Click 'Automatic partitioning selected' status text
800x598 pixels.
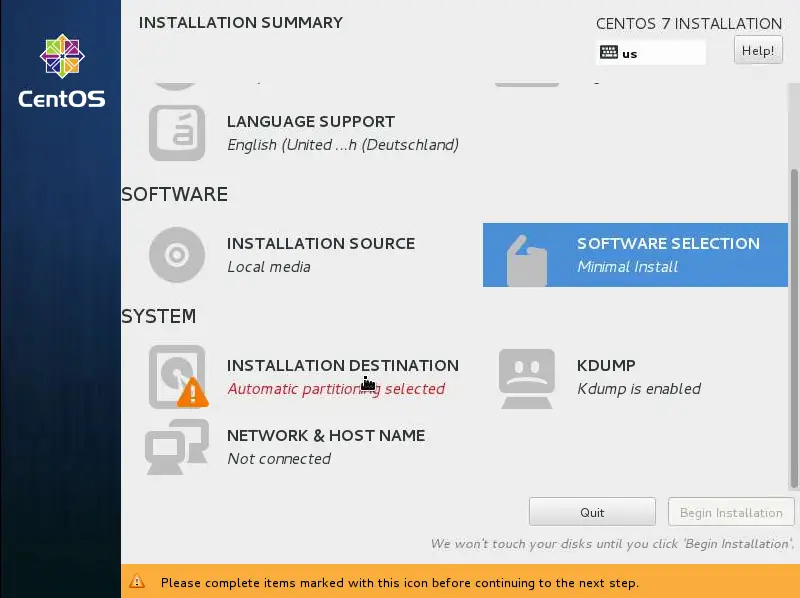pyautogui.click(x=336, y=389)
